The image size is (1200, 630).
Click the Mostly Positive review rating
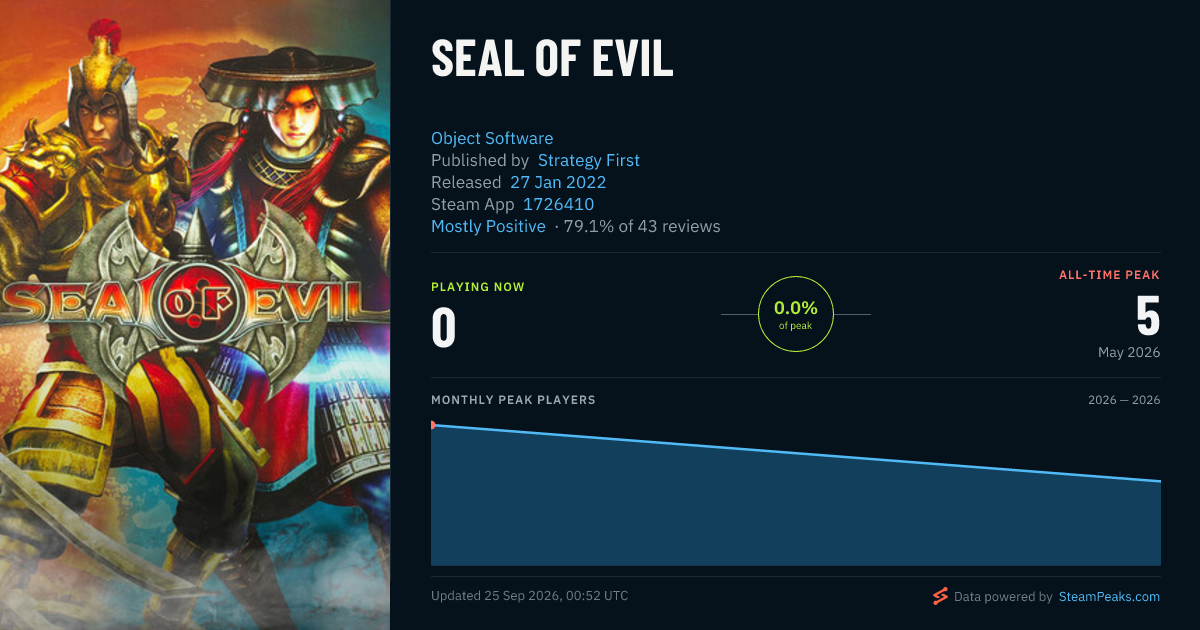point(488,226)
